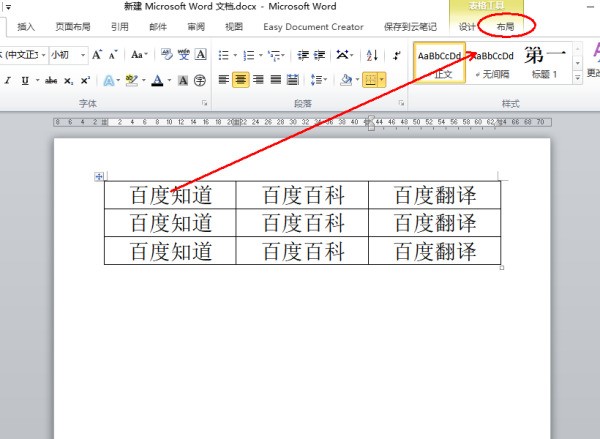Apply cell shading (paint bucket)
This screenshot has width=600, height=439.
point(346,80)
